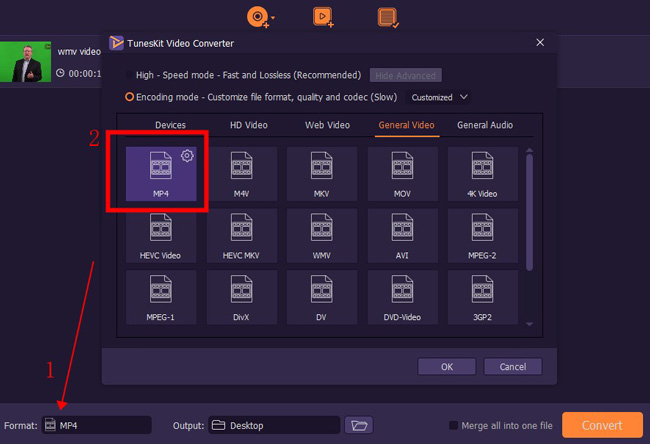Viewport: 650px width, 444px height.
Task: Open MP4 format settings gear
Action: [187, 155]
